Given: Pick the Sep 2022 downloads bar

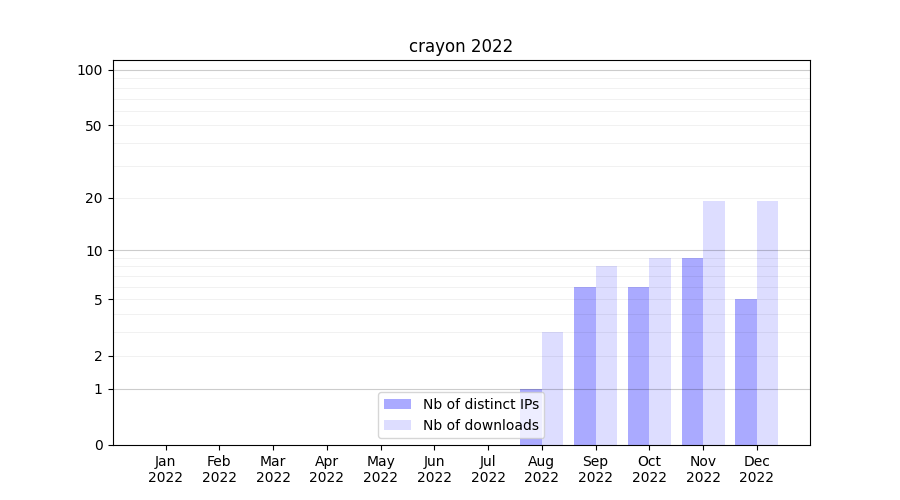Looking at the screenshot, I should click(x=606, y=354).
